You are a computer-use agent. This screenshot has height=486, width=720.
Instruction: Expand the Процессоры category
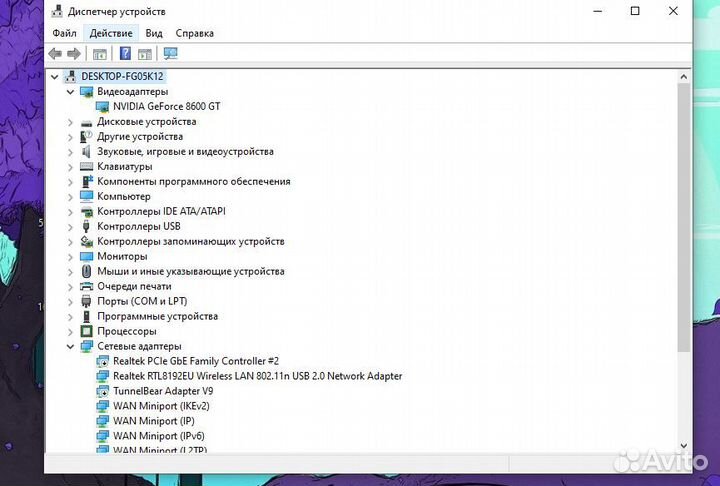70,332
